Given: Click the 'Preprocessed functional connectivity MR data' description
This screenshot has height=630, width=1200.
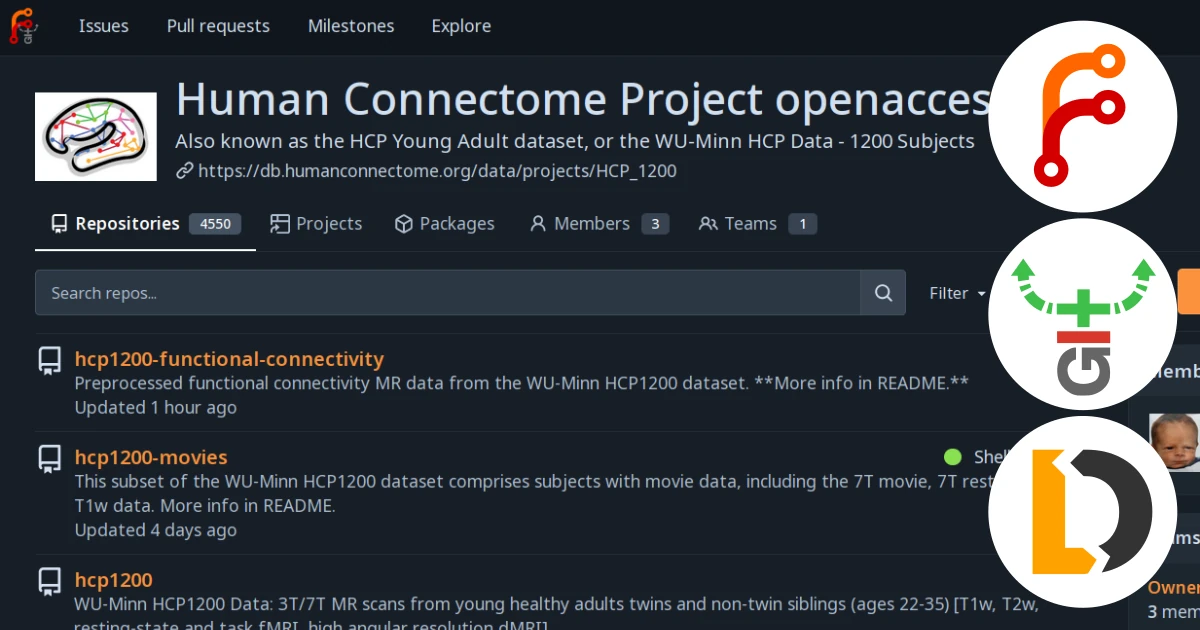Looking at the screenshot, I should click(522, 383).
